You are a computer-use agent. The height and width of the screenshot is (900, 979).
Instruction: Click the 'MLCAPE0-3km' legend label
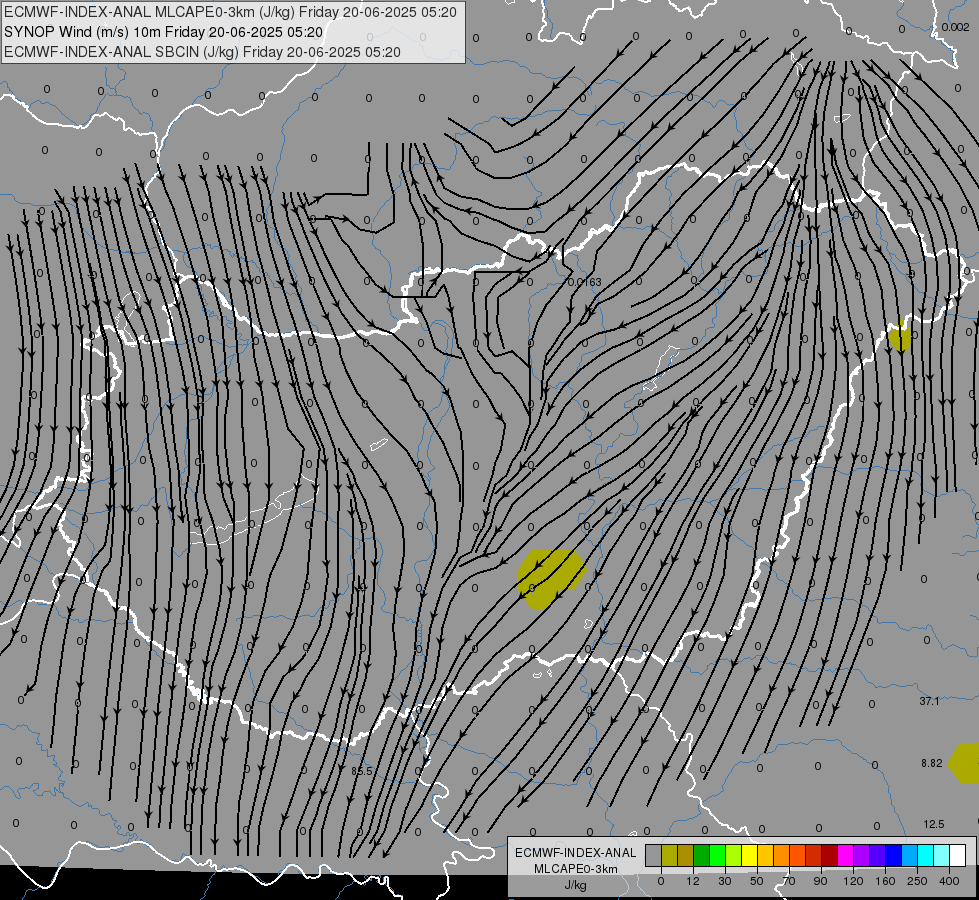(576, 869)
